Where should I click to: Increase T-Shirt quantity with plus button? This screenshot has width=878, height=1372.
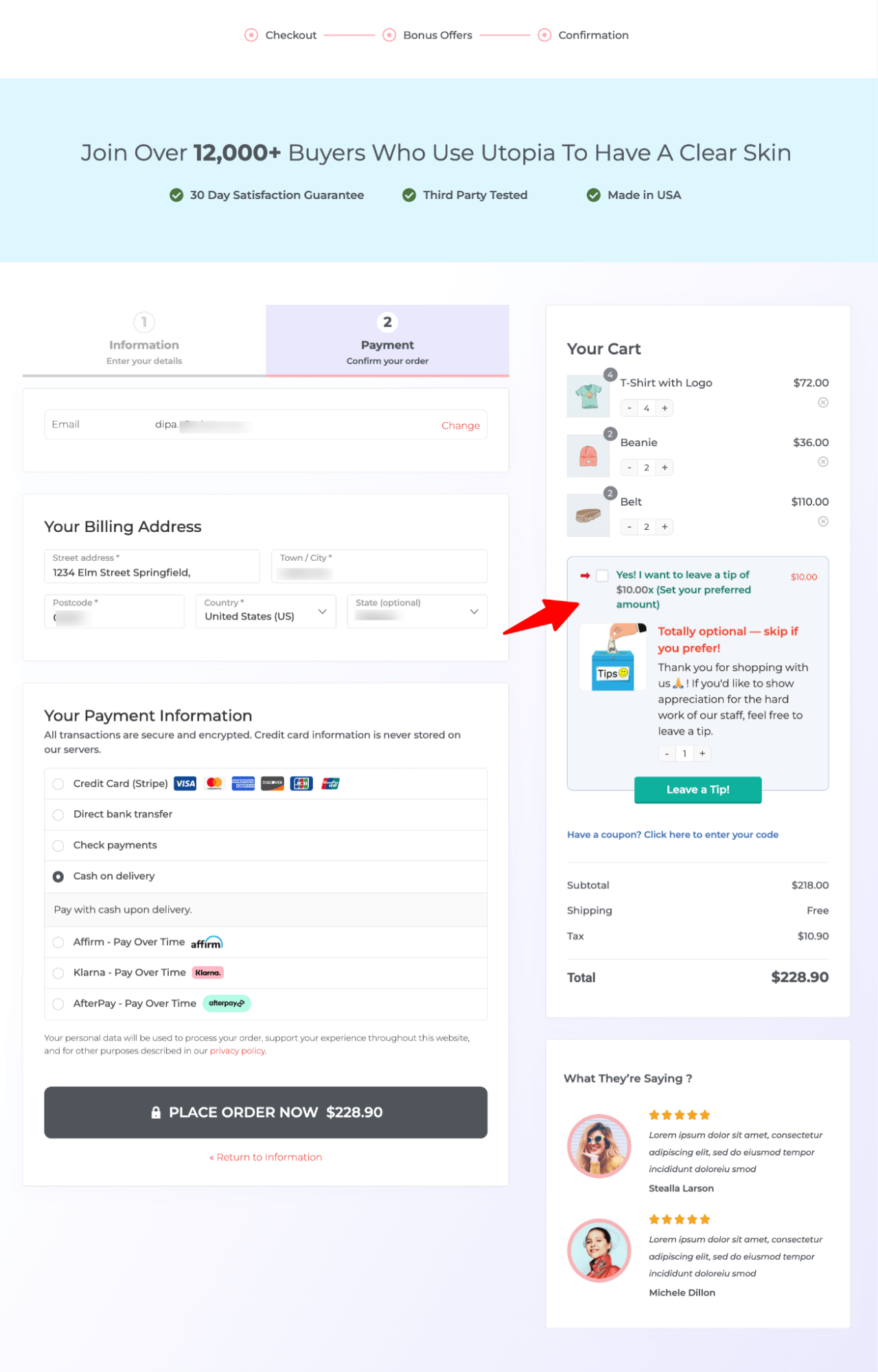(665, 408)
